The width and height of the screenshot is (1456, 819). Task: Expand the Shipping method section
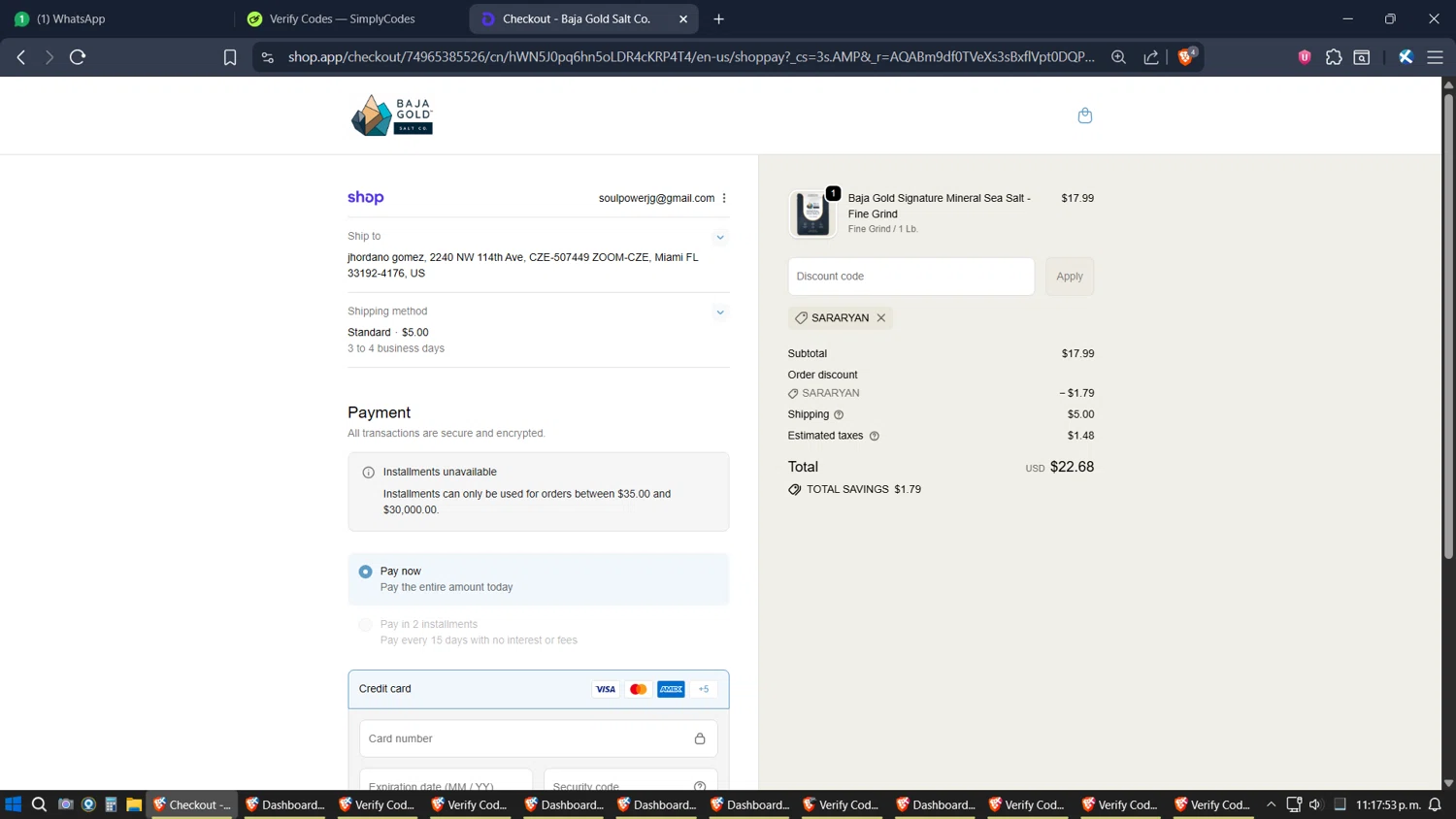point(720,312)
